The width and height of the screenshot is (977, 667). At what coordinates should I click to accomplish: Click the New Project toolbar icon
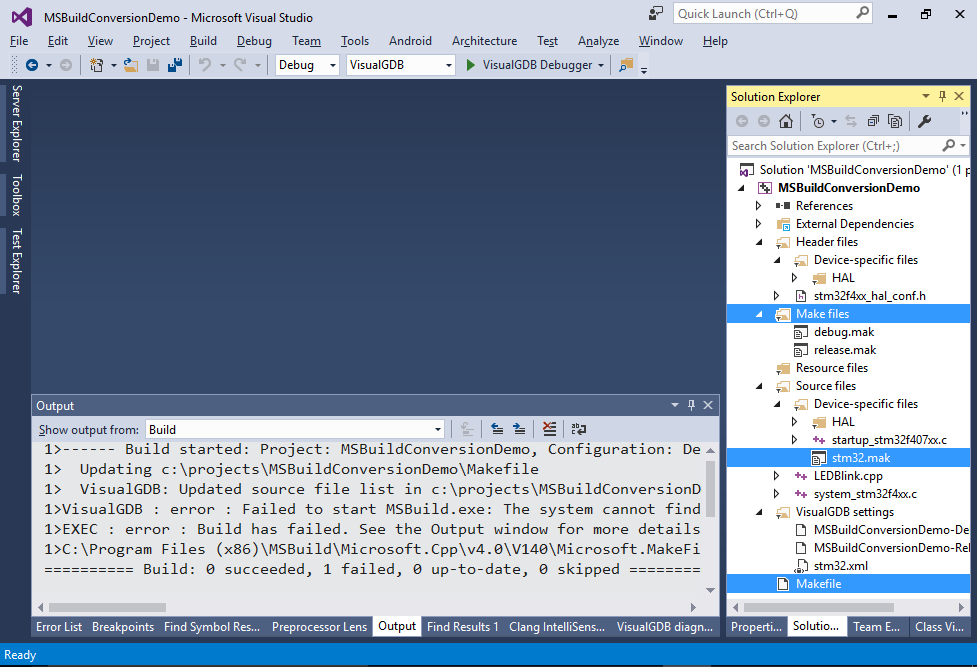point(97,65)
